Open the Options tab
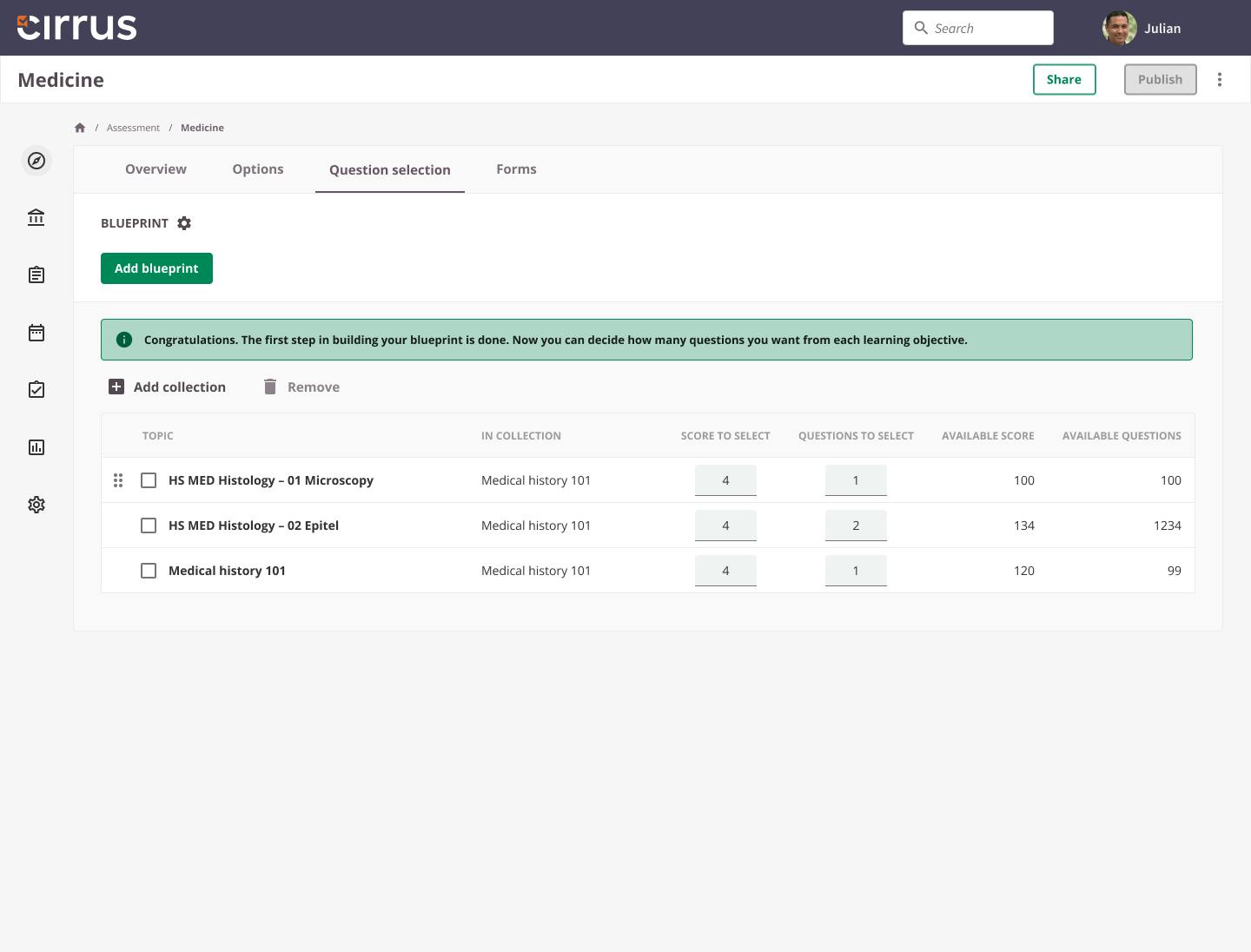Viewport: 1251px width, 952px height. [x=257, y=169]
